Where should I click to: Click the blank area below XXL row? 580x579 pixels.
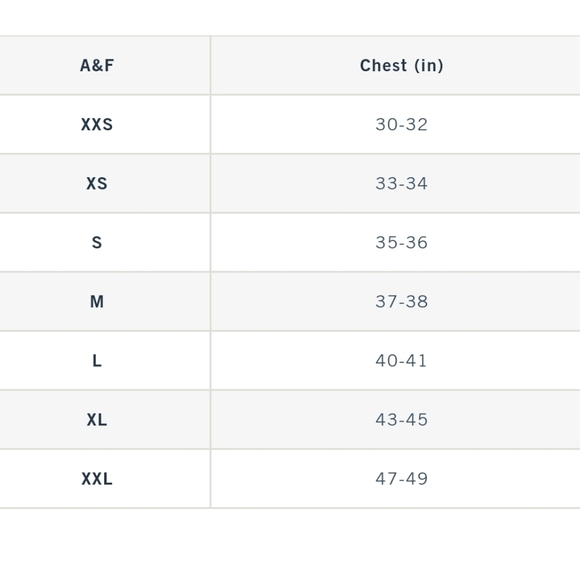(290, 544)
